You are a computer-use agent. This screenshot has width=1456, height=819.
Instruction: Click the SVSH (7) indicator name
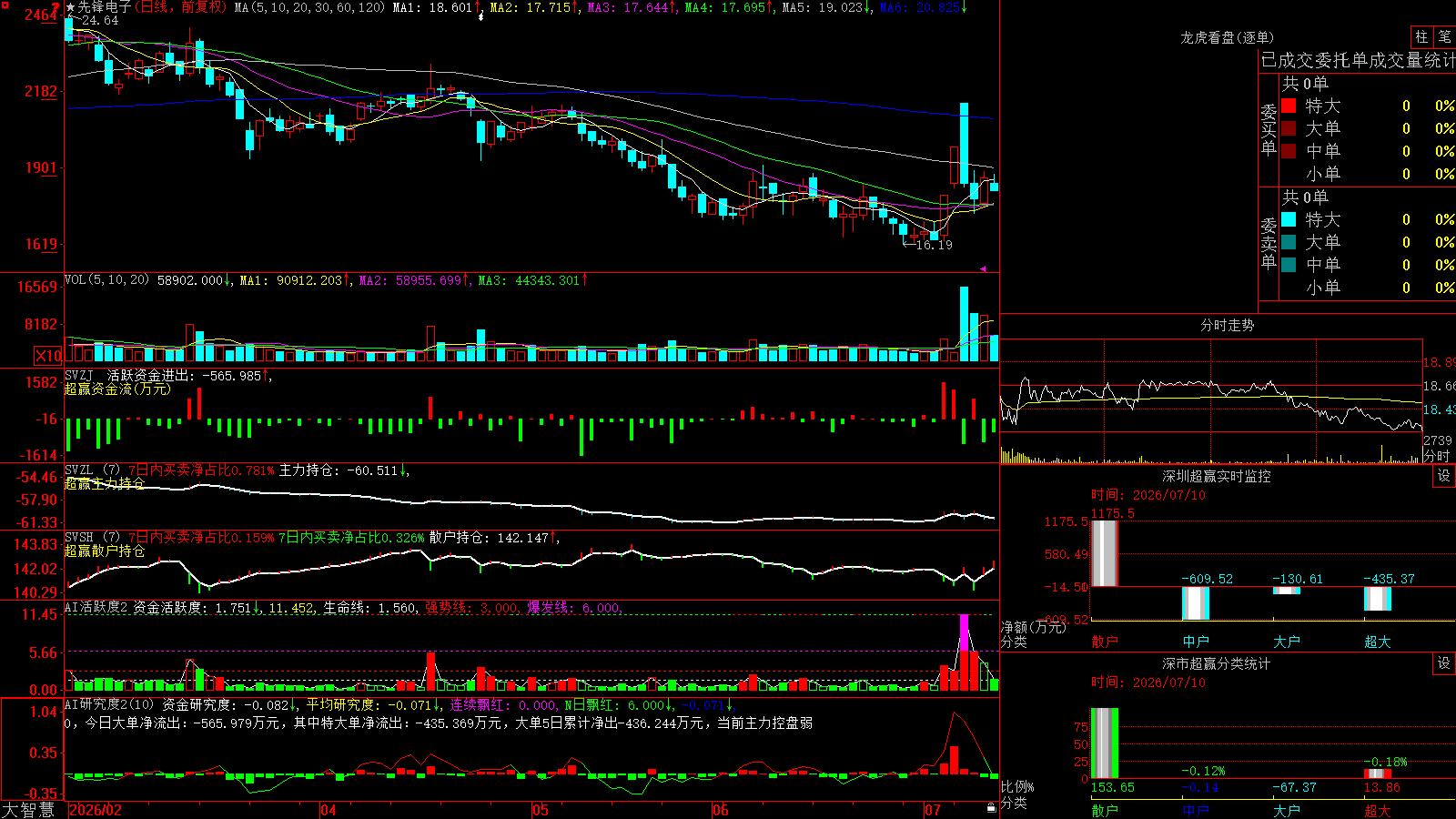pos(92,538)
